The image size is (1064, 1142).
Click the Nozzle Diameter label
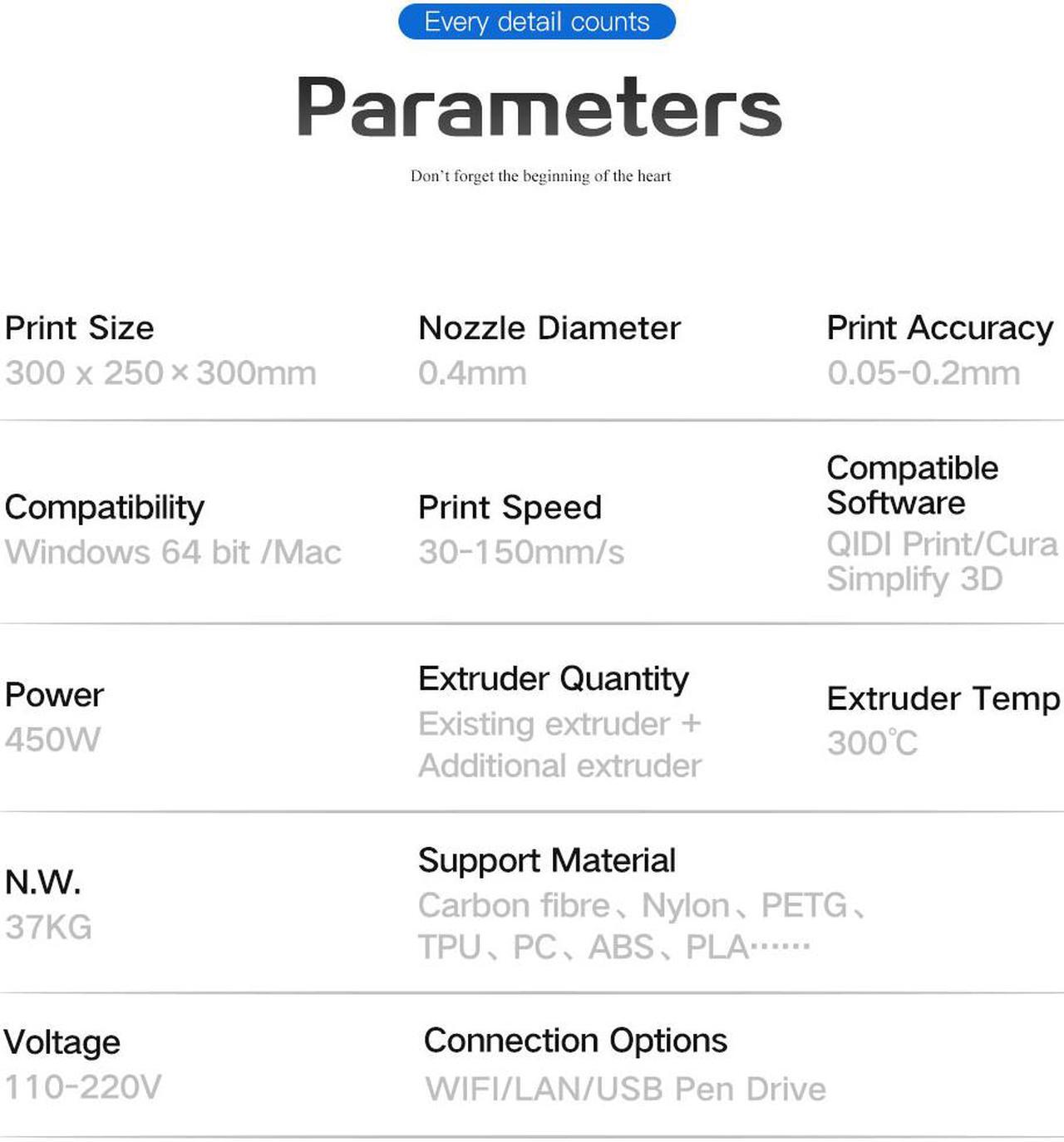(549, 328)
